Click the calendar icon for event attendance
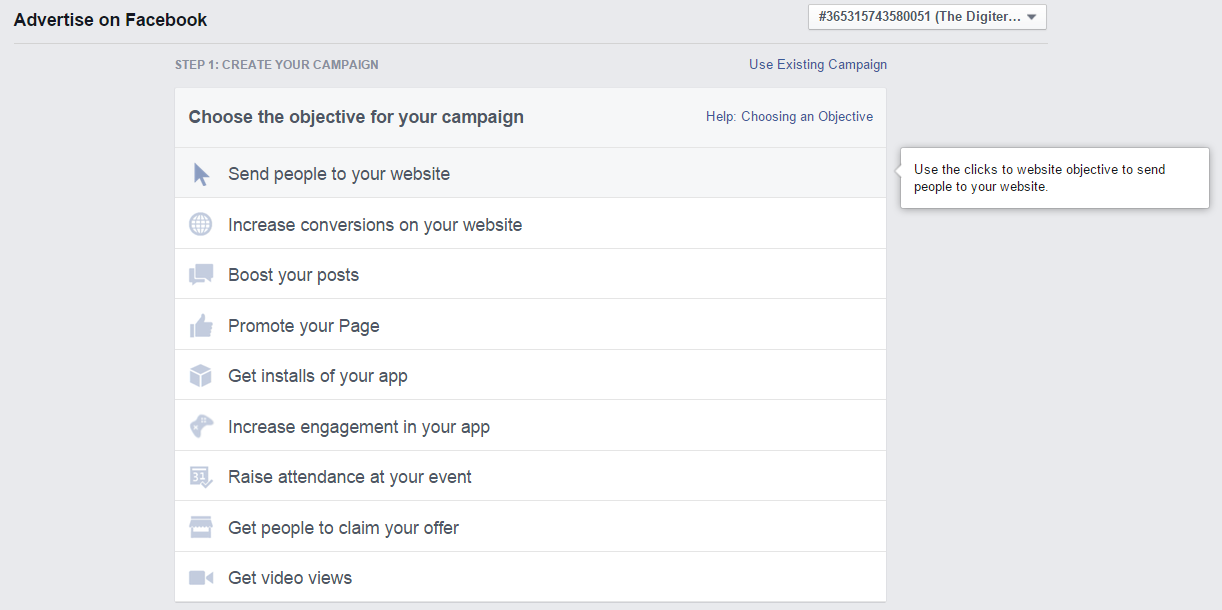 (x=201, y=477)
